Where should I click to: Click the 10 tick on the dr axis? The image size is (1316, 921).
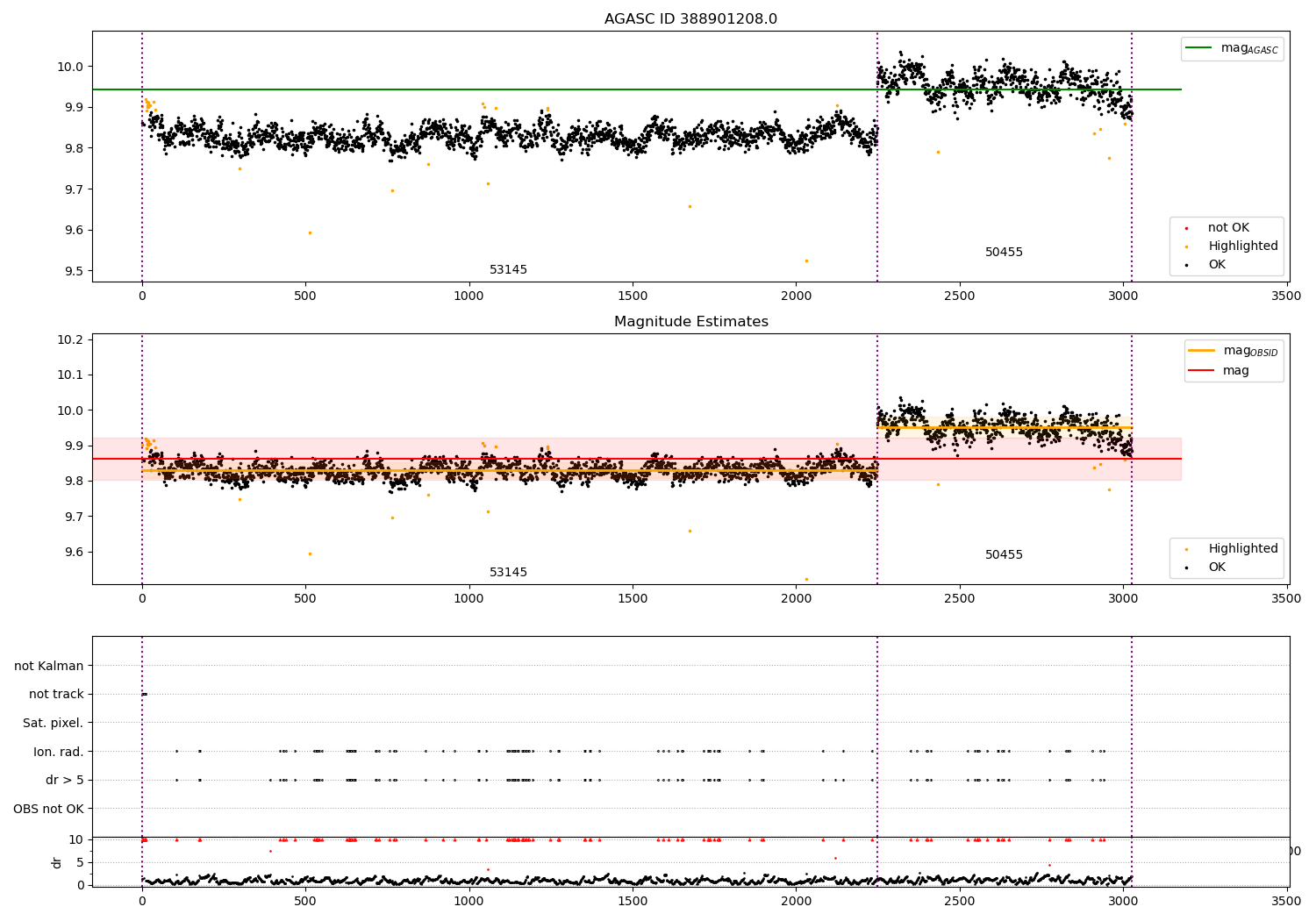point(76,839)
